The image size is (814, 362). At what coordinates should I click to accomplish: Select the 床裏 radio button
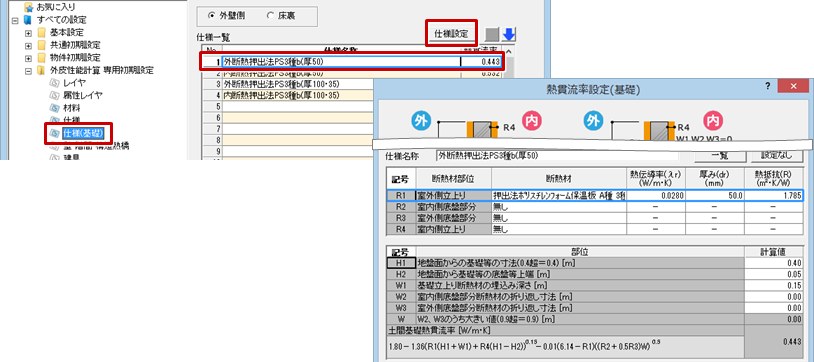click(x=270, y=16)
